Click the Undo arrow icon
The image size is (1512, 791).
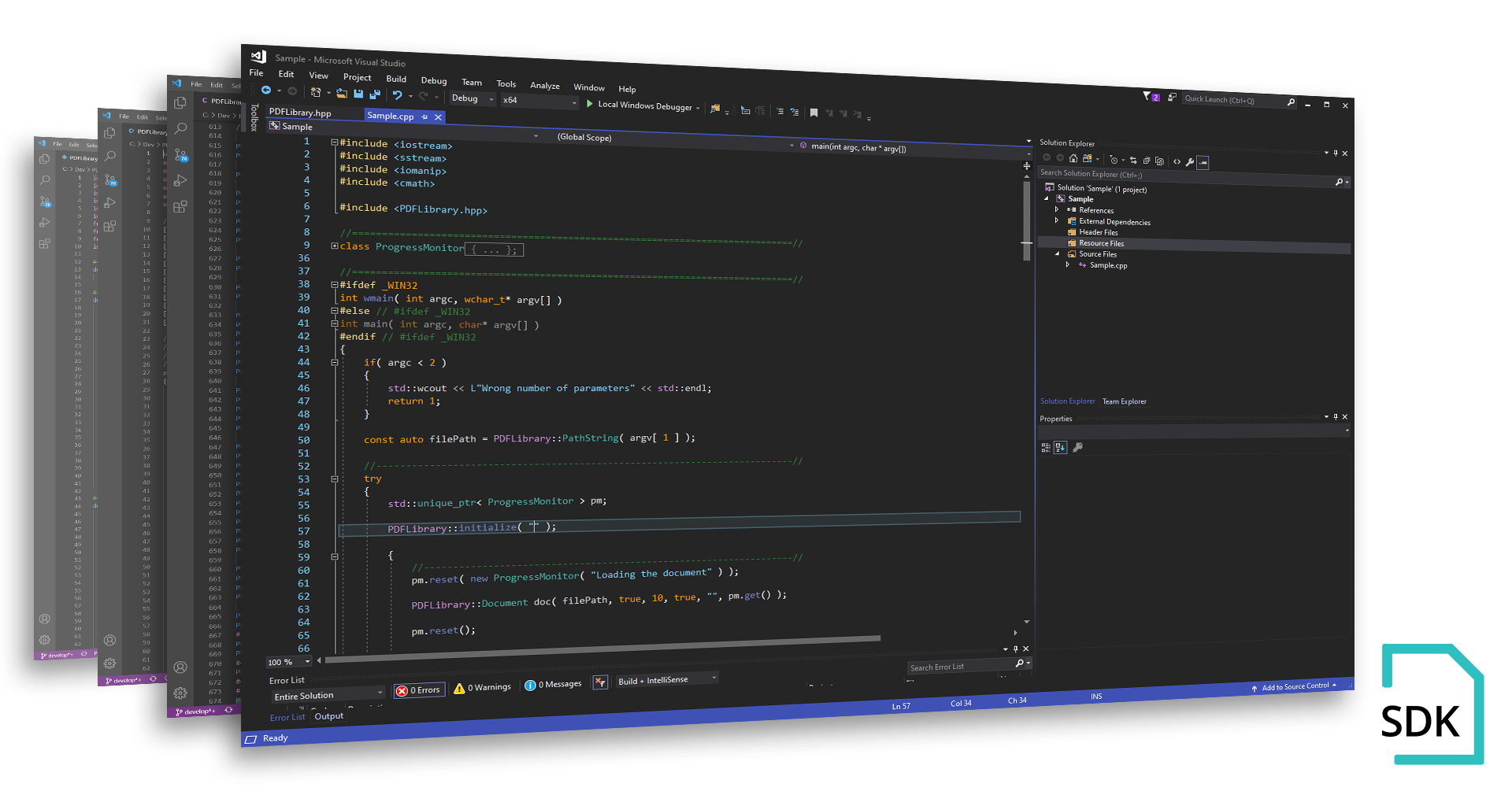coord(398,95)
